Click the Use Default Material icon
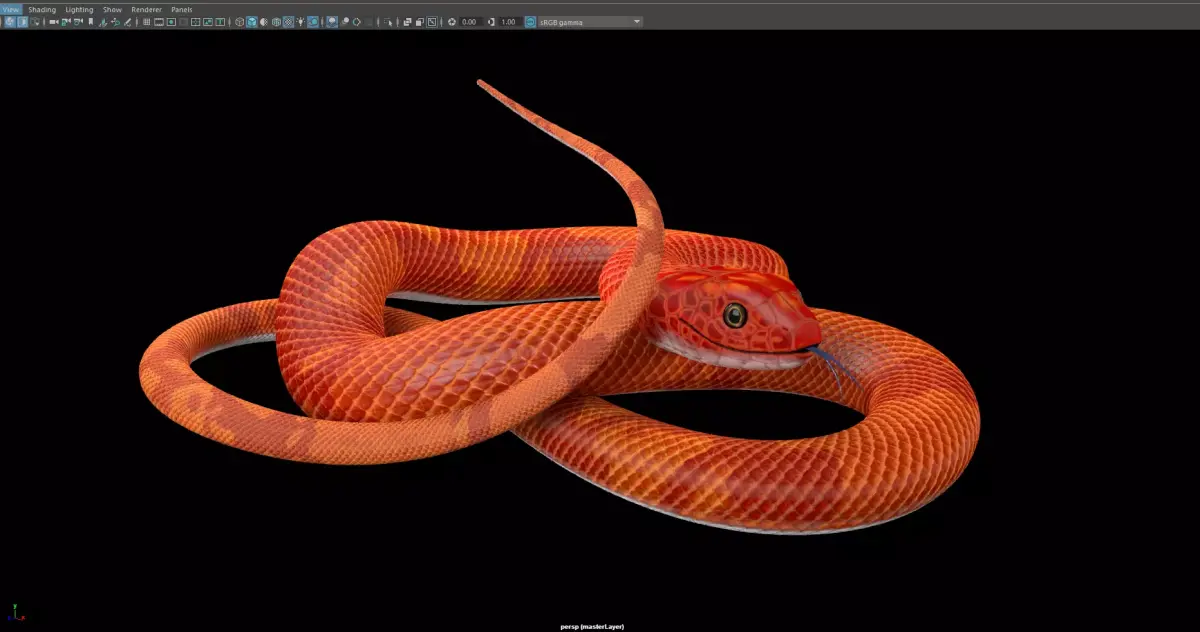The image size is (1200, 632). [x=263, y=22]
